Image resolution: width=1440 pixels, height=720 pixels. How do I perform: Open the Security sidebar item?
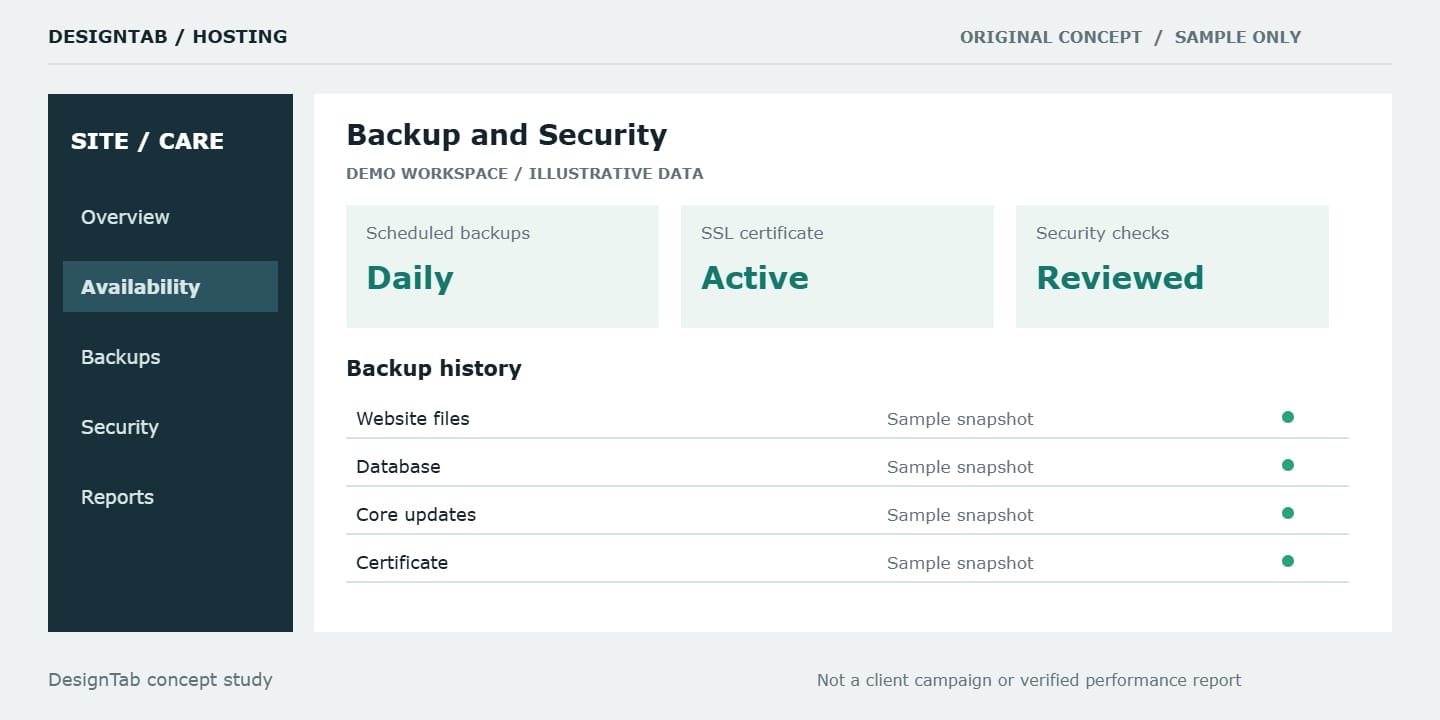tap(120, 427)
